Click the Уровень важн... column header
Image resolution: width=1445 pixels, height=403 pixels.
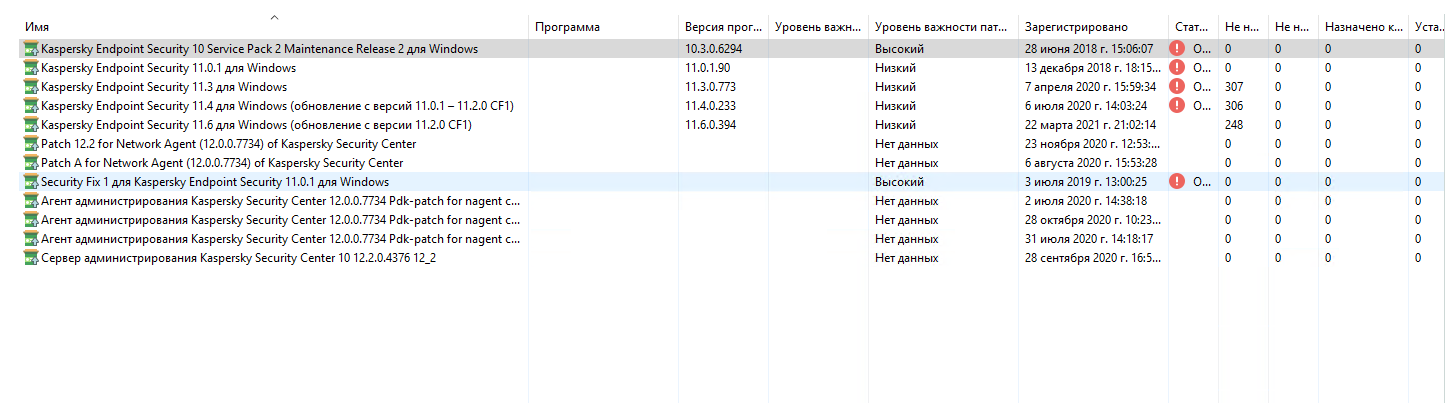818,27
